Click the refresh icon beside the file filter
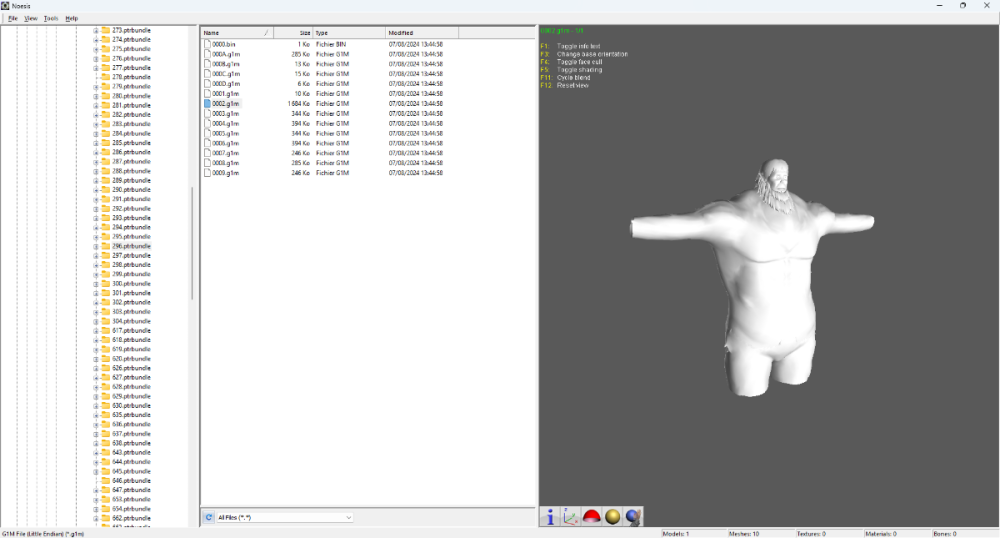 click(209, 517)
